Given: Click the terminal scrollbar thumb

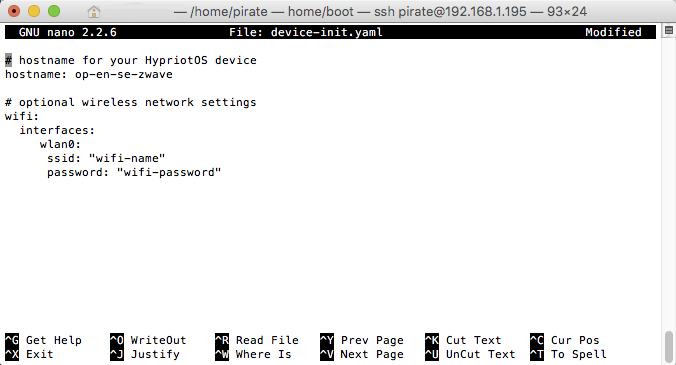Looking at the screenshot, I should coord(669,347).
